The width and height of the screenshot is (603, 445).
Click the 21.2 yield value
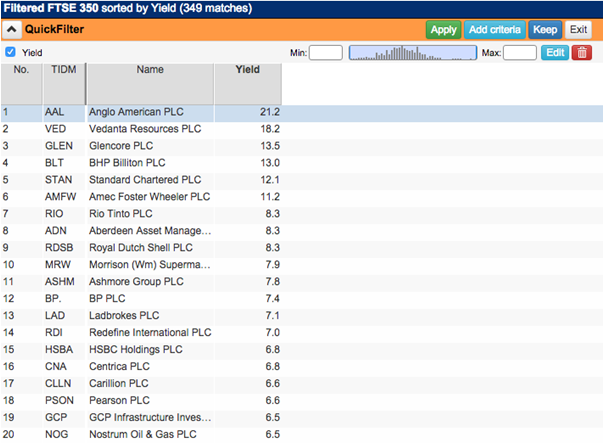coord(270,112)
